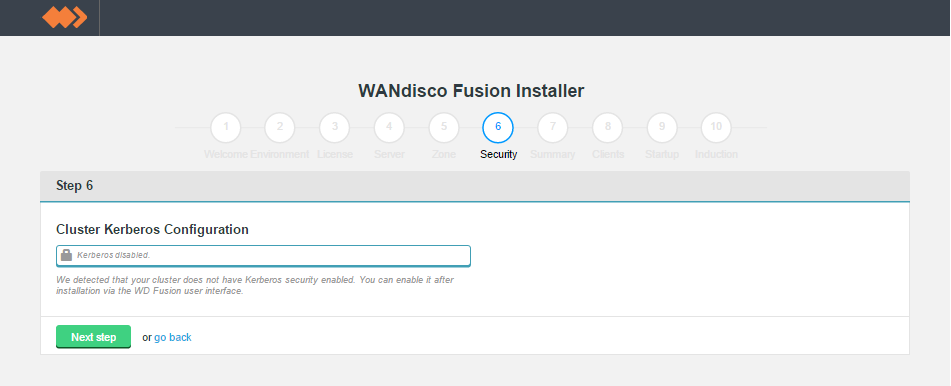Screen dimensions: 951x386
Task: Click the Kerberos not enabled help text
Action: point(255,285)
